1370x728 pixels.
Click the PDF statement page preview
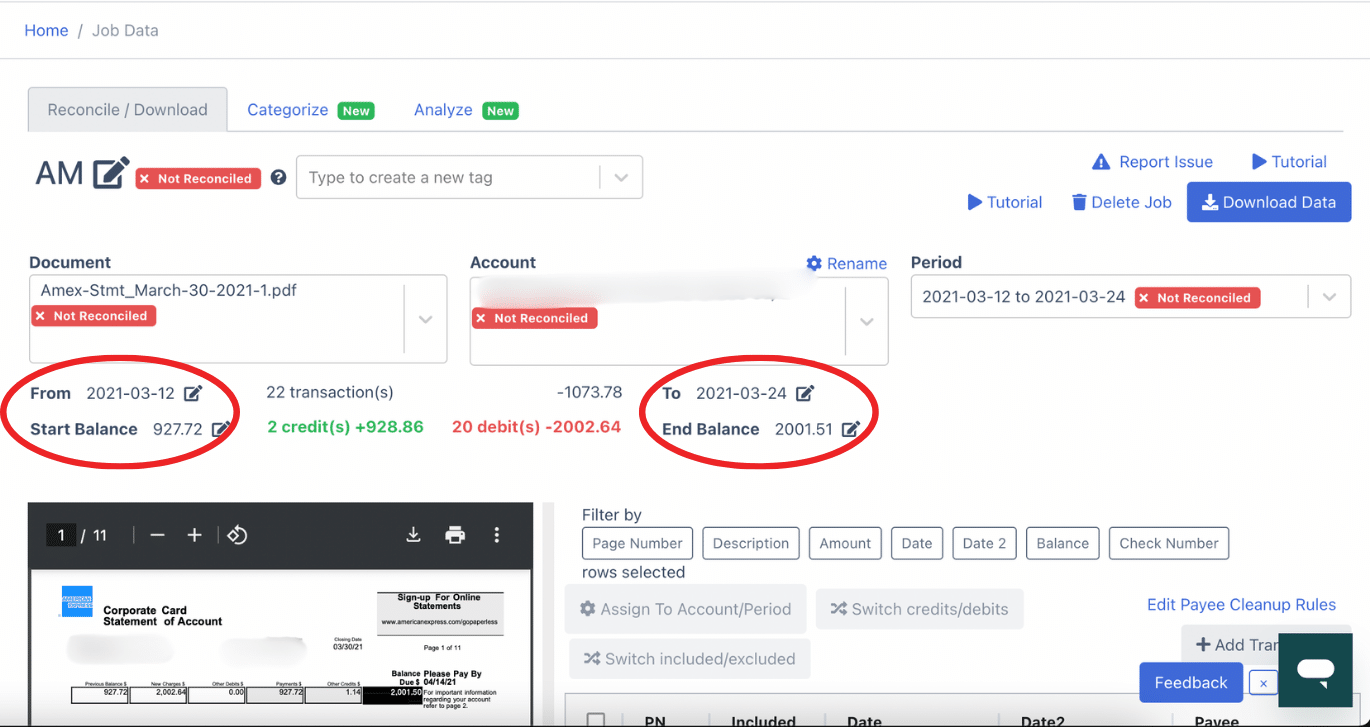click(281, 647)
